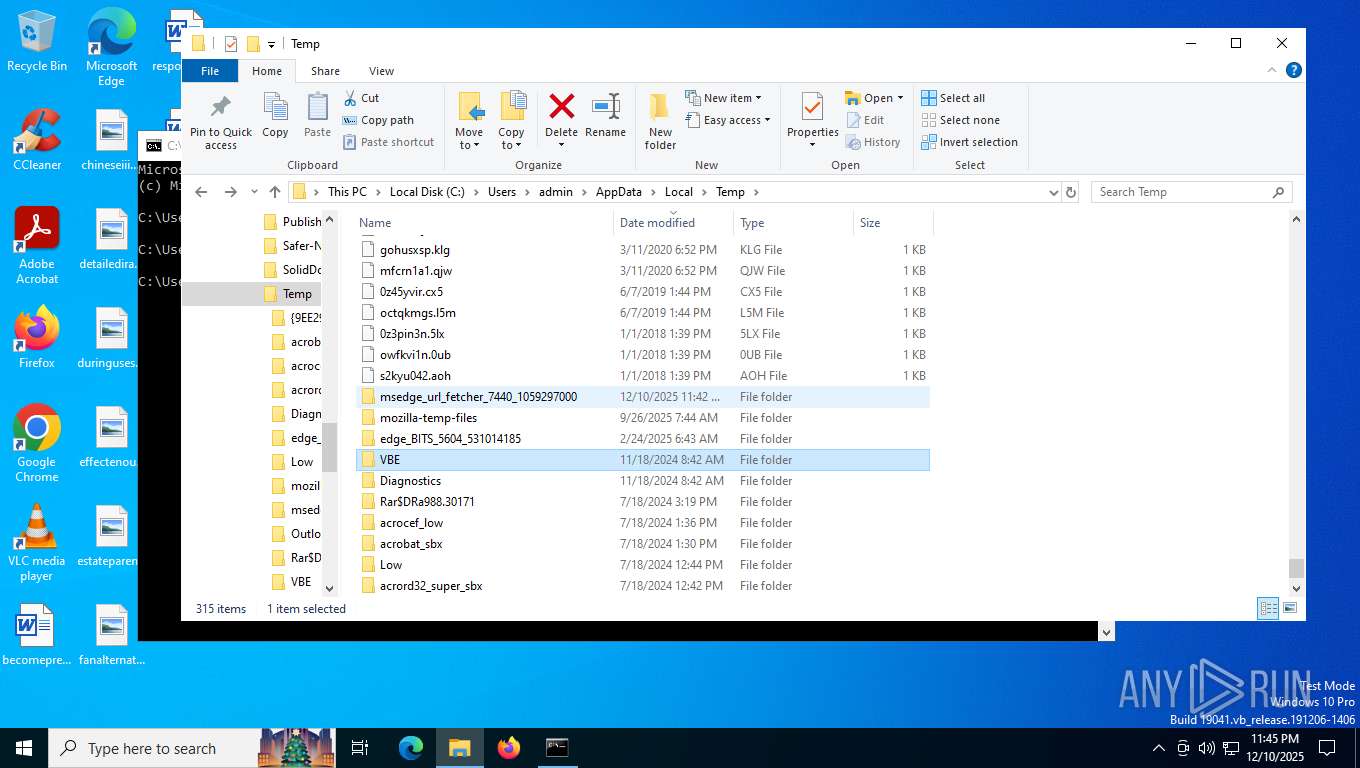Open CCleaner desktop shortcut
This screenshot has height=768, width=1360.
[37, 140]
